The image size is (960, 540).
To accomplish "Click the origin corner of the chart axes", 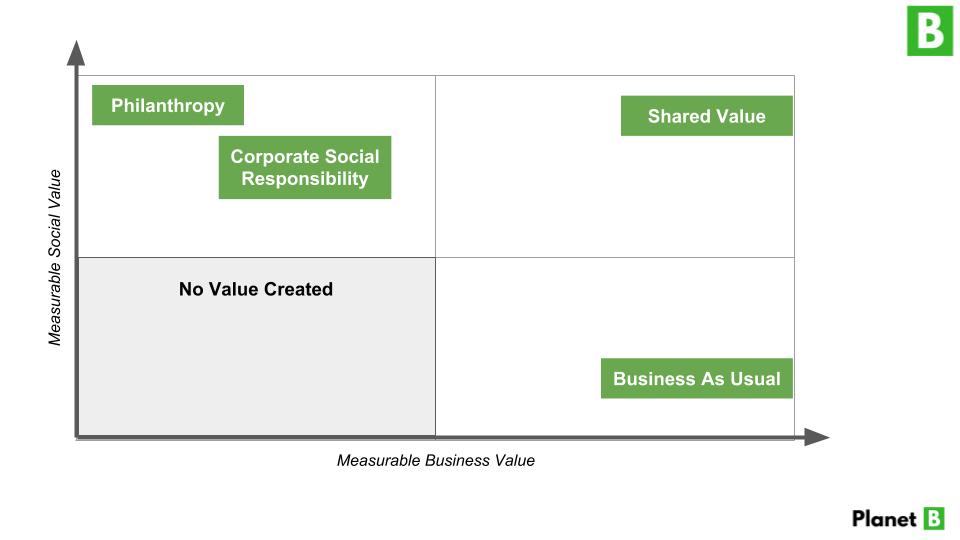I will [77, 437].
